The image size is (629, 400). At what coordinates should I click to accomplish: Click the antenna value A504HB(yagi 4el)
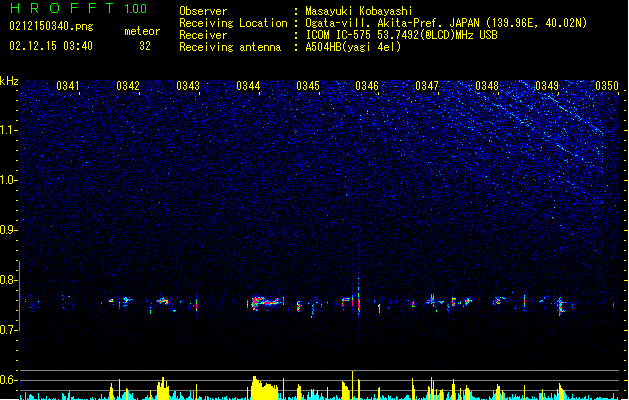pyautogui.click(x=353, y=47)
